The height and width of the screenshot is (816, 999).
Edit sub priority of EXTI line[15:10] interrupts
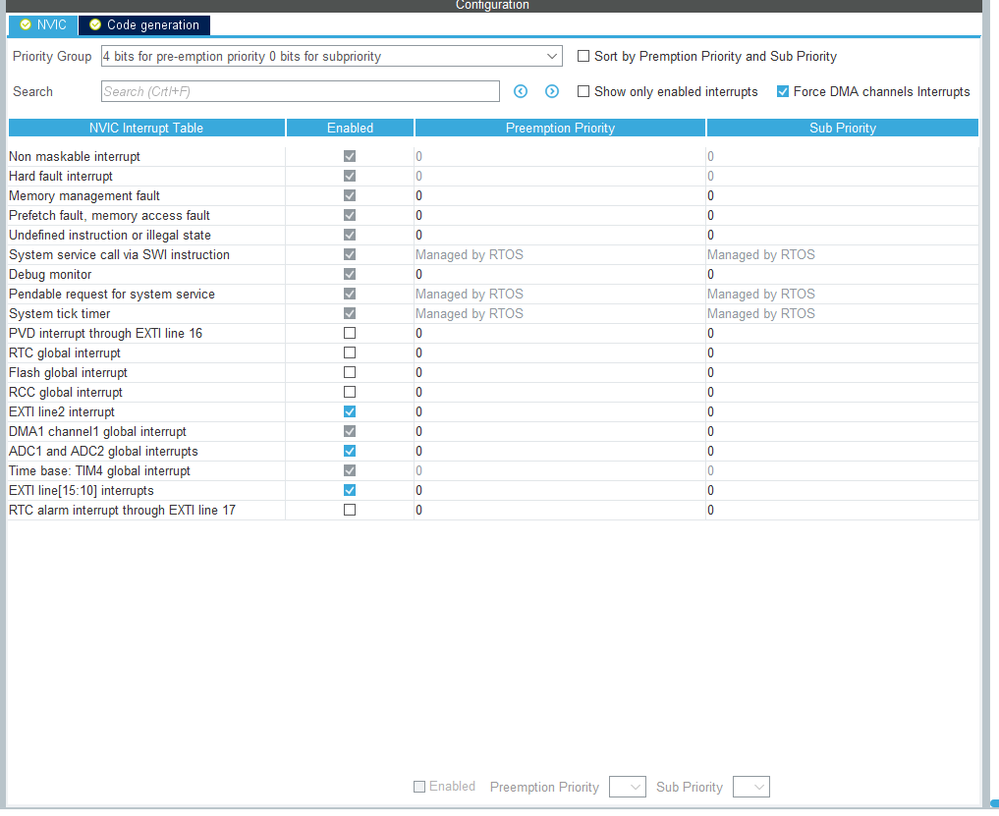click(842, 490)
